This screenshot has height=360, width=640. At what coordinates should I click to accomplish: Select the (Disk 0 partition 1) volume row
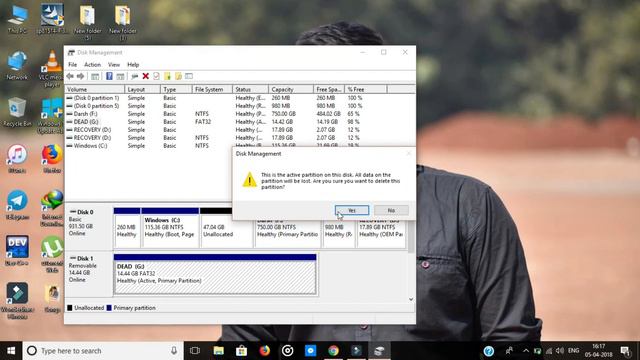pyautogui.click(x=240, y=98)
